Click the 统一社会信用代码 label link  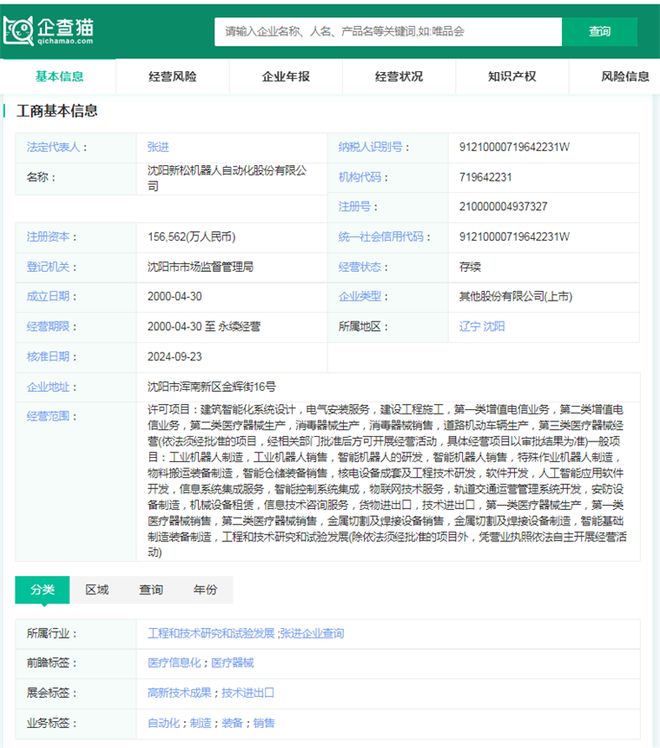(381, 237)
